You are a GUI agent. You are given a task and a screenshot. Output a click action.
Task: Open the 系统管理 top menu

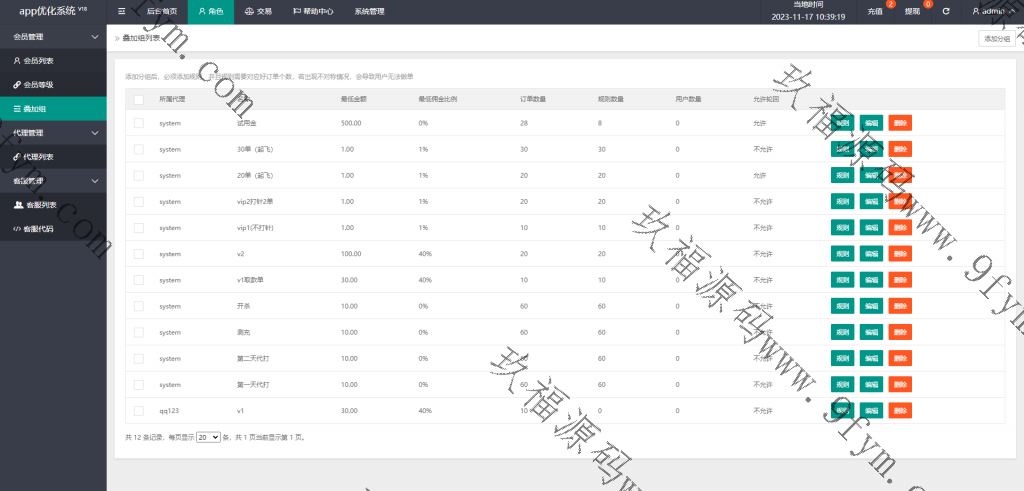[x=369, y=12]
